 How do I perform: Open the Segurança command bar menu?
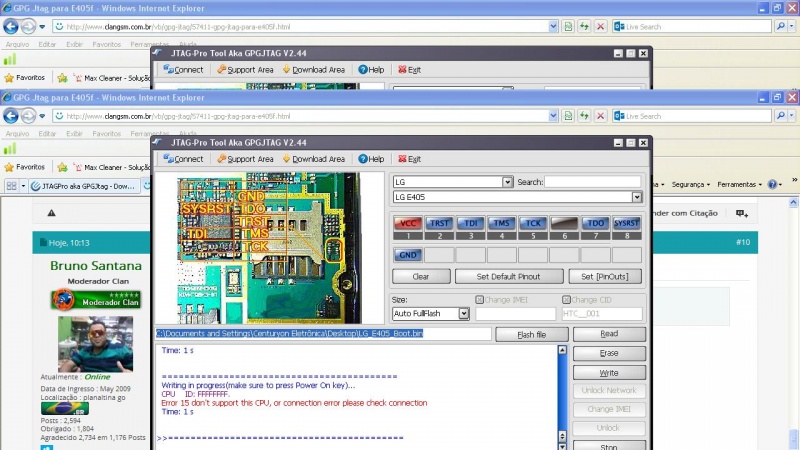tap(690, 185)
